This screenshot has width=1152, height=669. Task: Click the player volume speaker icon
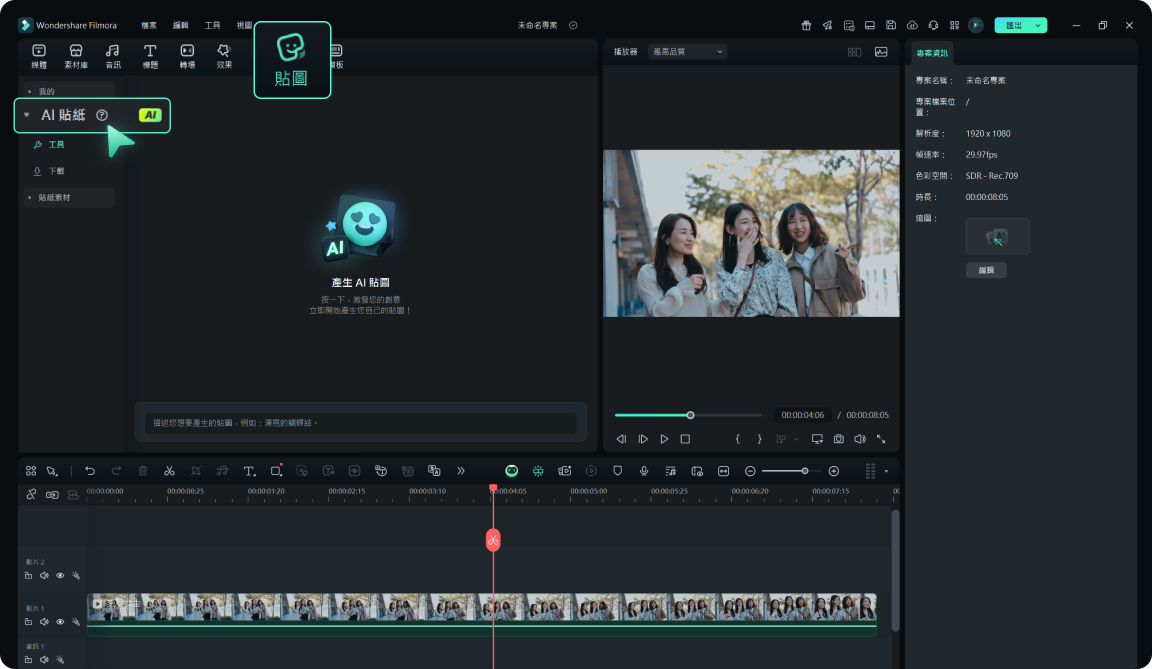pyautogui.click(x=860, y=439)
